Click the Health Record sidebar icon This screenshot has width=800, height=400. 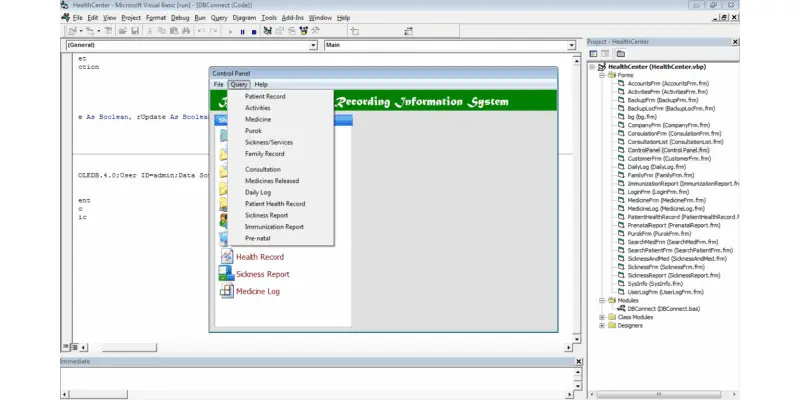click(227, 257)
